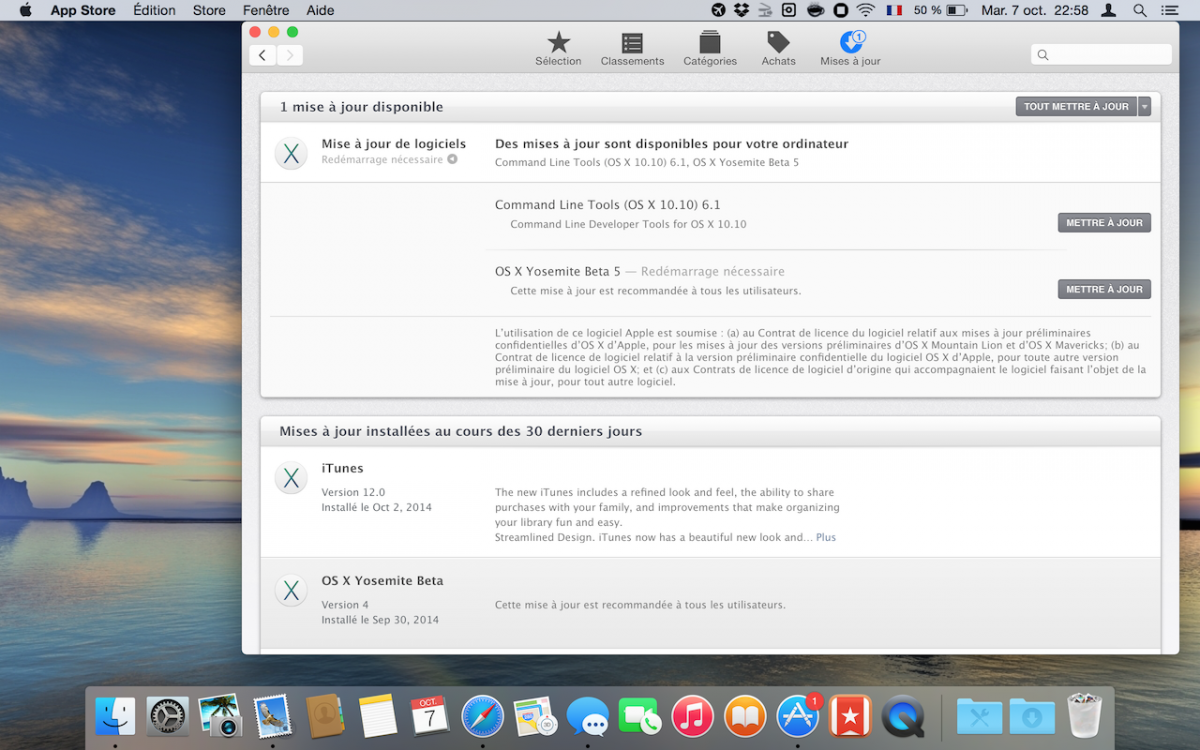
Task: Open the Apple menu
Action: point(25,10)
